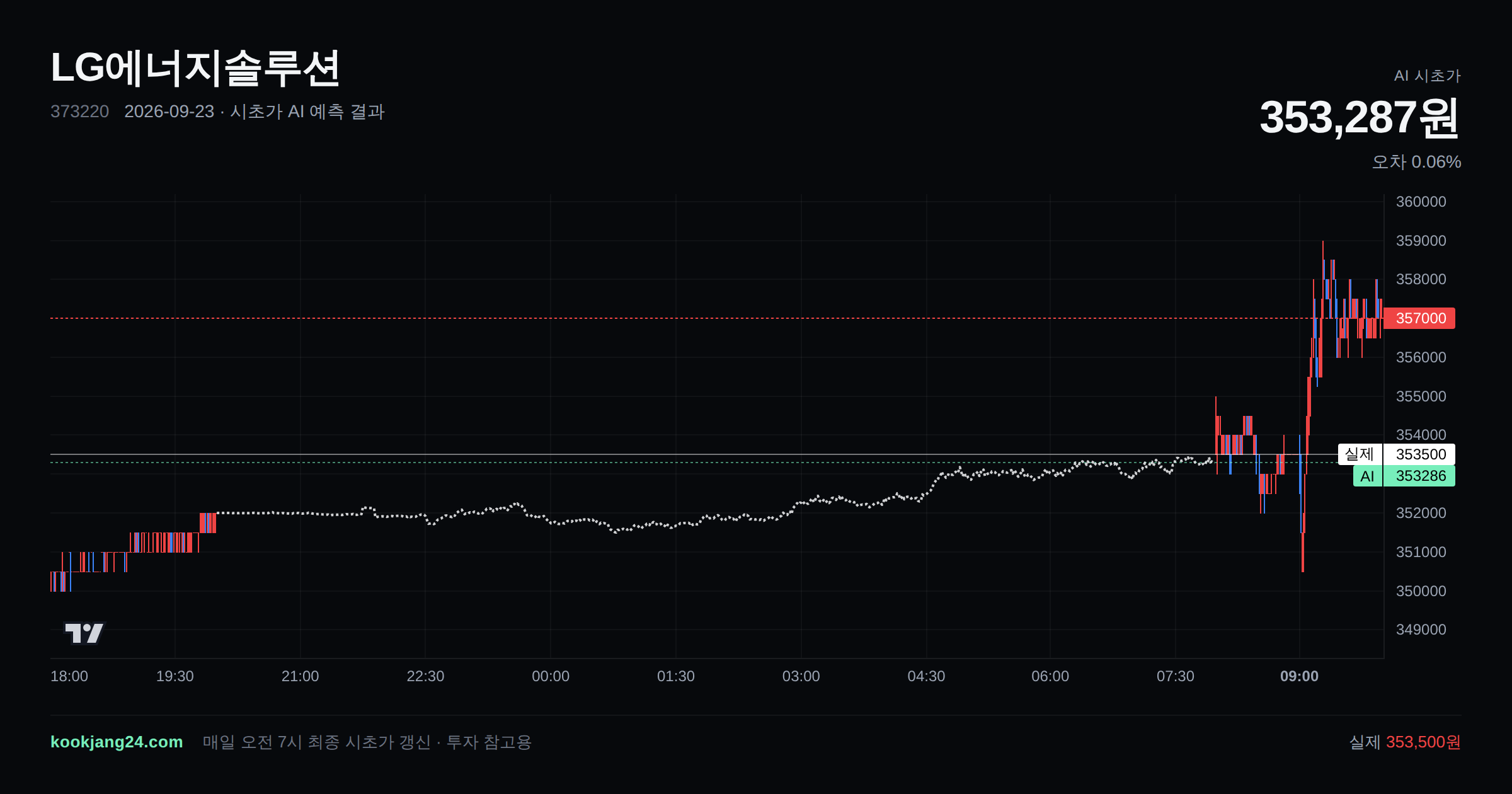Click the 00:00 time axis label
This screenshot has height=794, width=1512.
click(551, 676)
